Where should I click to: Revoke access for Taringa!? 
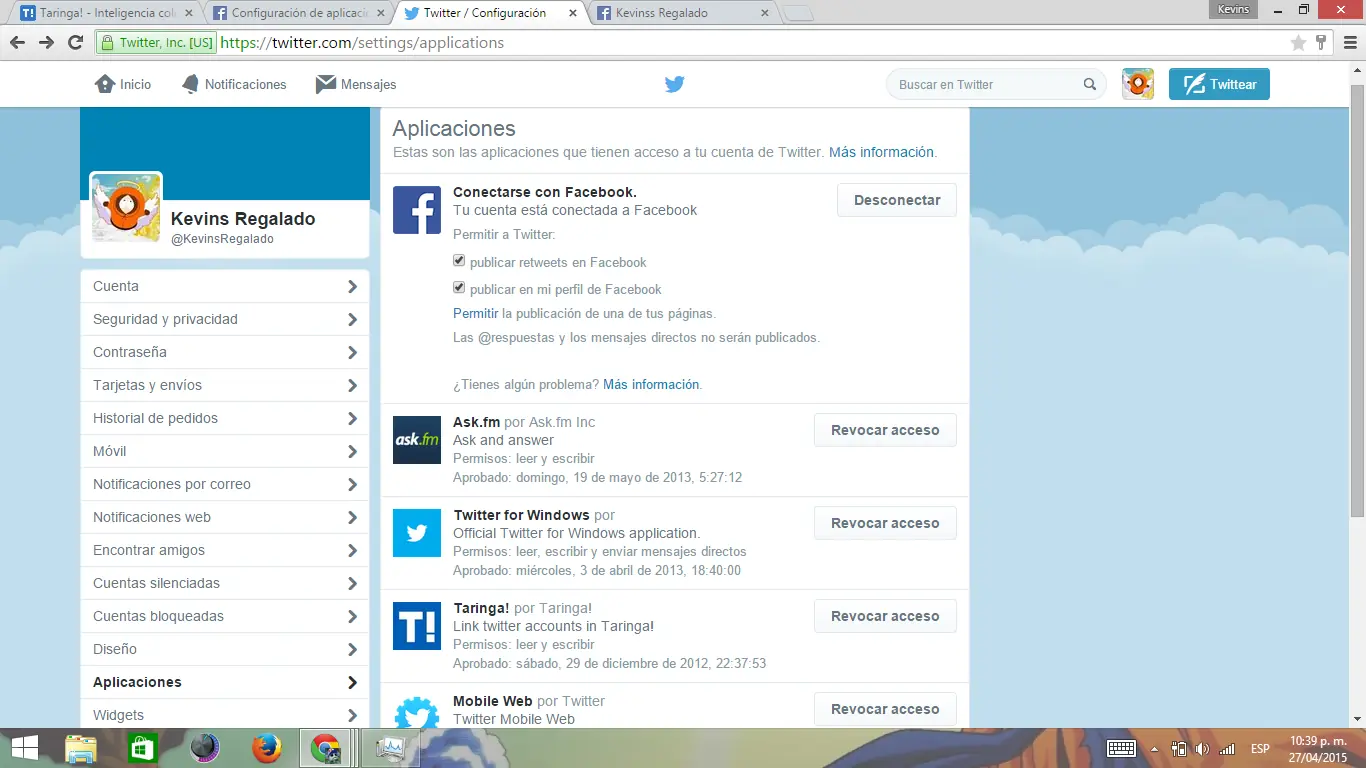[885, 616]
